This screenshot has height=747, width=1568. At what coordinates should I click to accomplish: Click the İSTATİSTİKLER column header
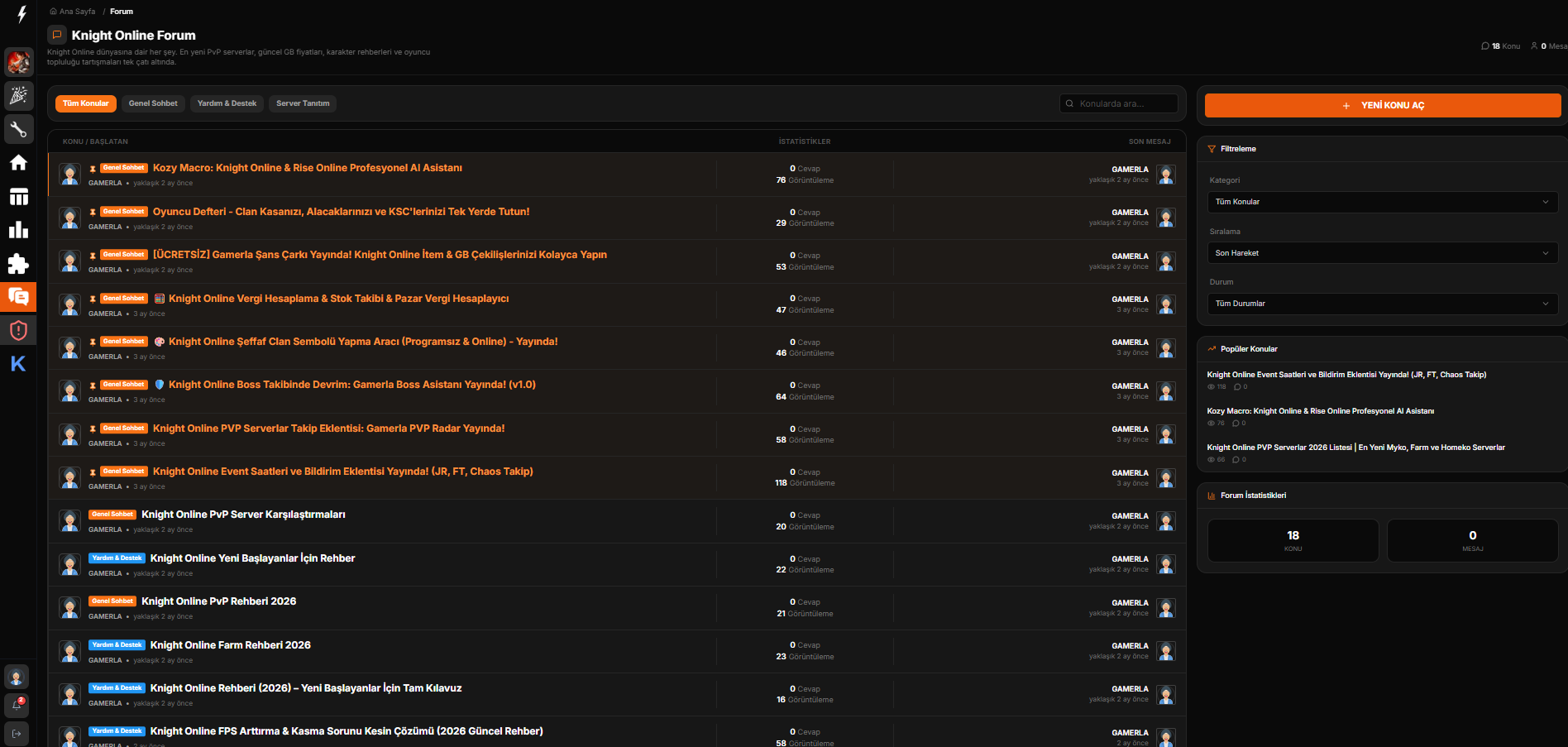point(805,141)
